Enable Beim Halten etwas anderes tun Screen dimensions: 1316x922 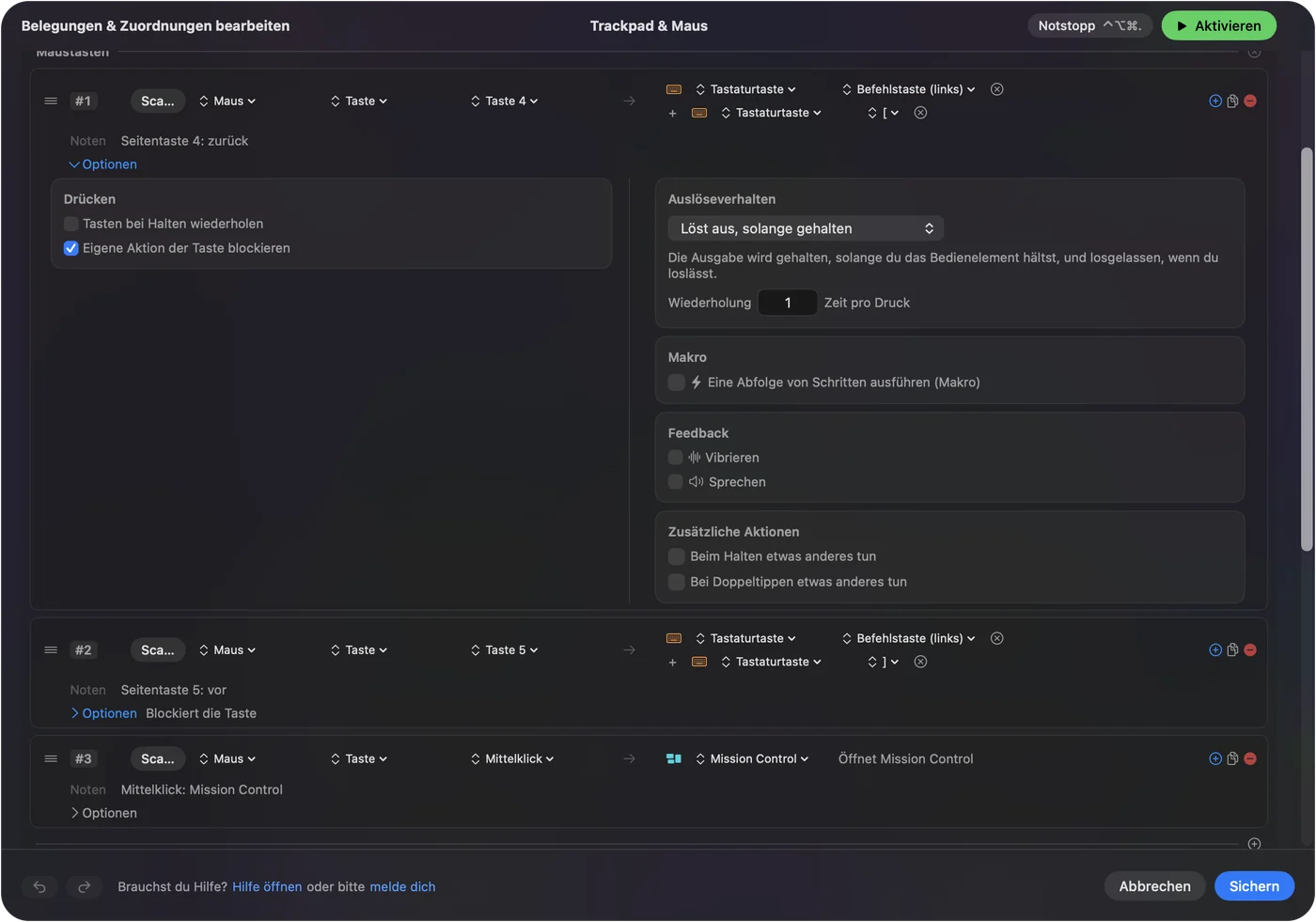[x=676, y=556]
